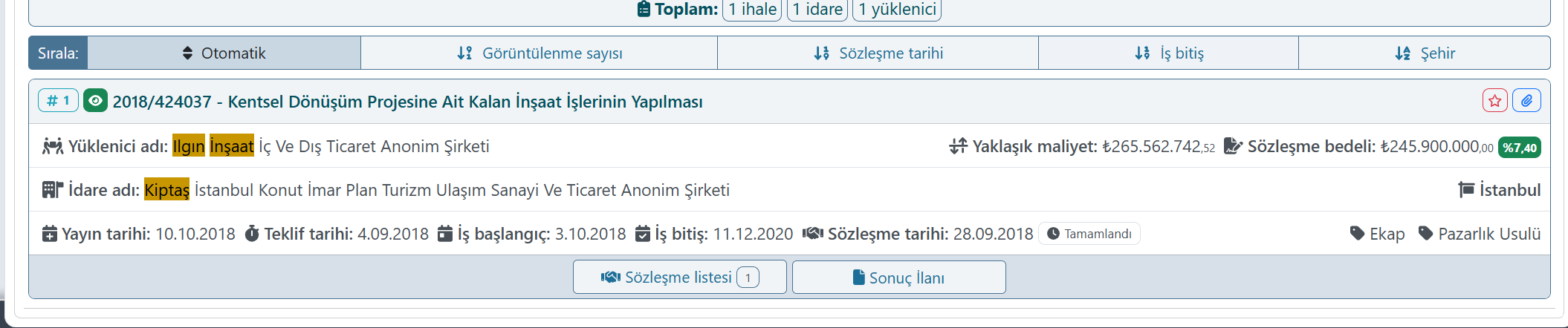Click the 1 ihale total badge

752,10
